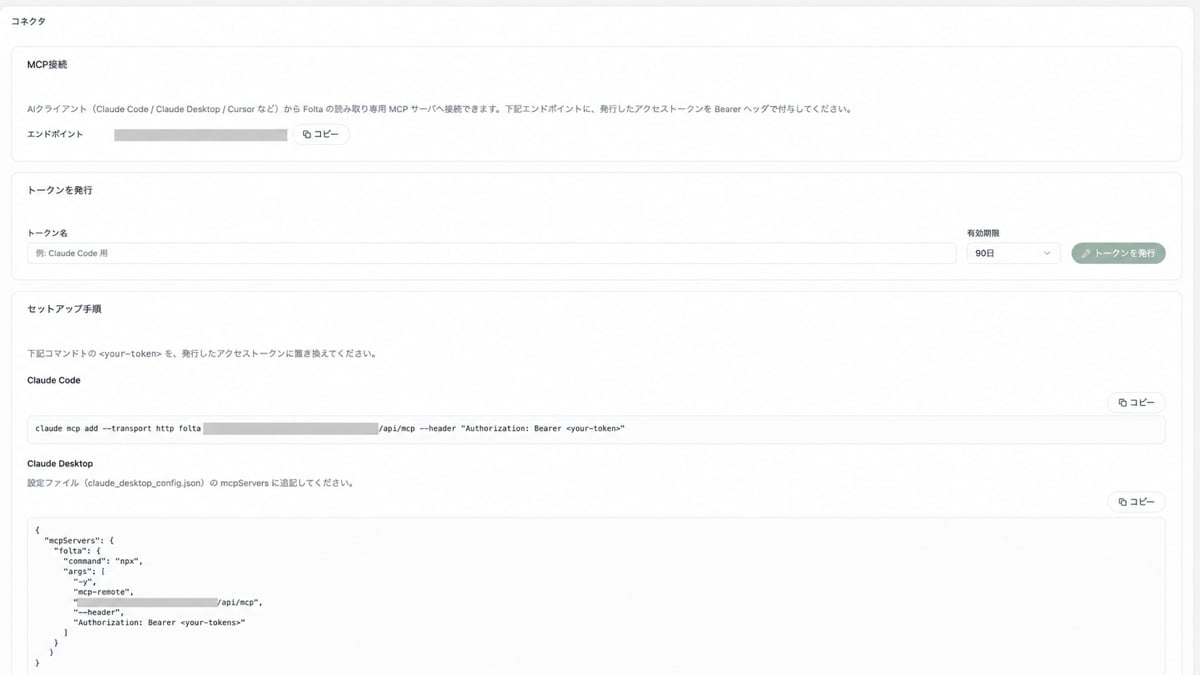Click the トークンを発行 section heading
The image size is (1200, 675).
click(x=59, y=189)
